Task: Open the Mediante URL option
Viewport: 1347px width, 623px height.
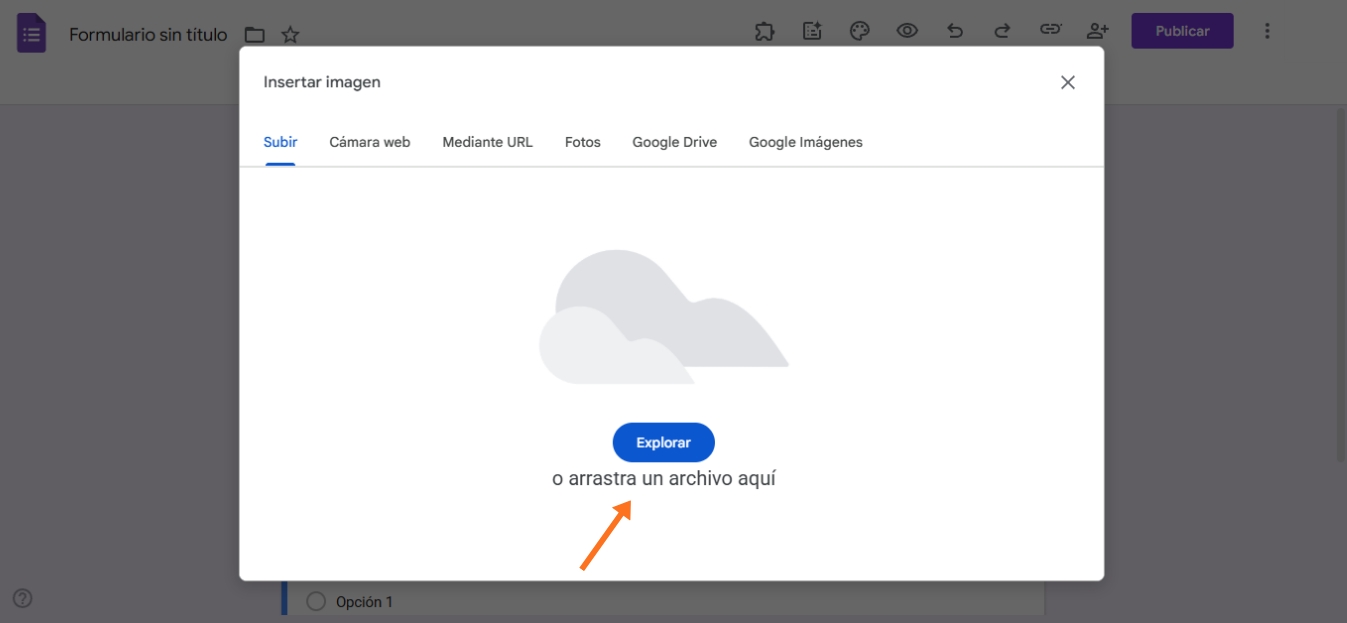Action: coord(487,142)
